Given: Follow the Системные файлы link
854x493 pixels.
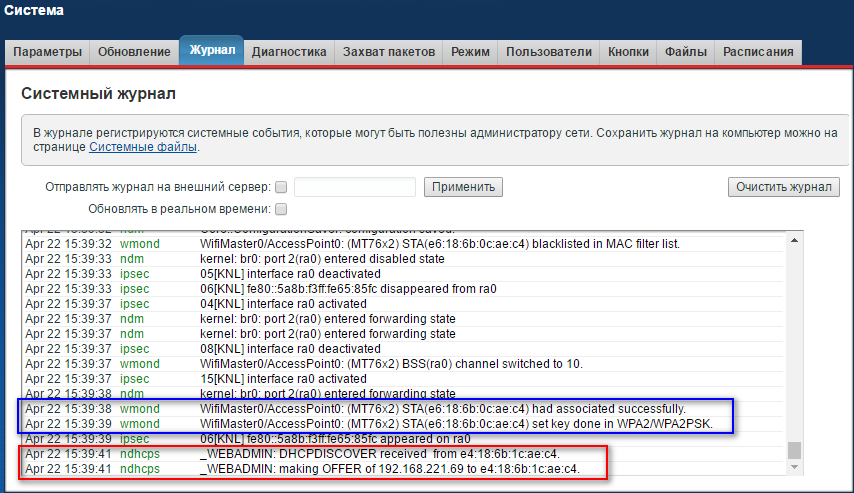Looking at the screenshot, I should 143,147.
